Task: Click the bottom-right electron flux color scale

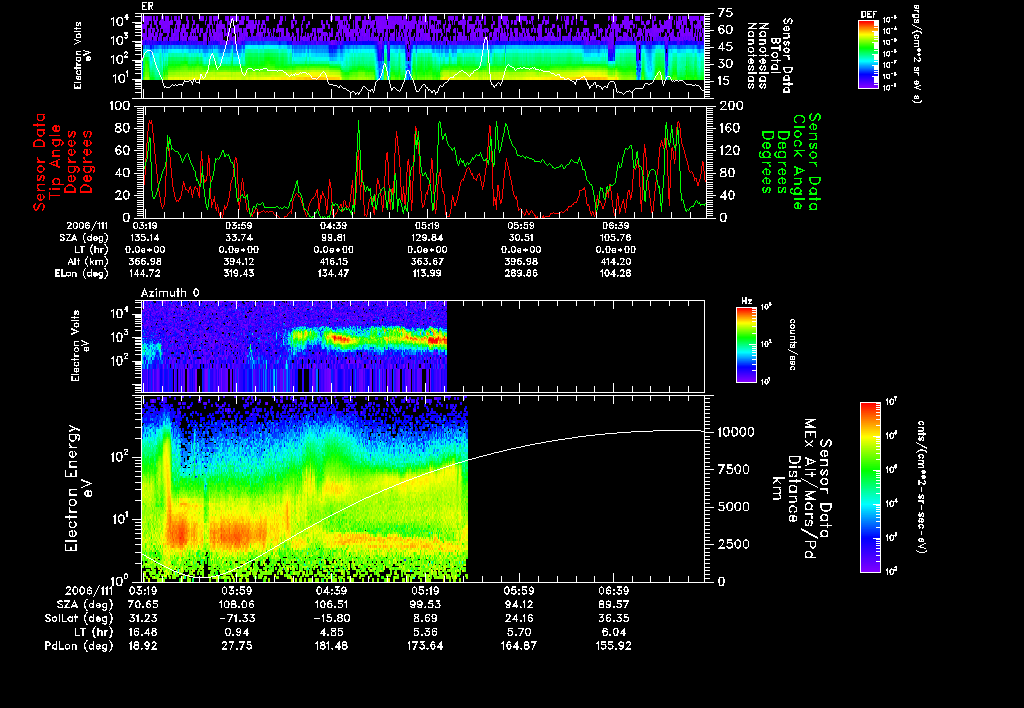Action: click(868, 487)
